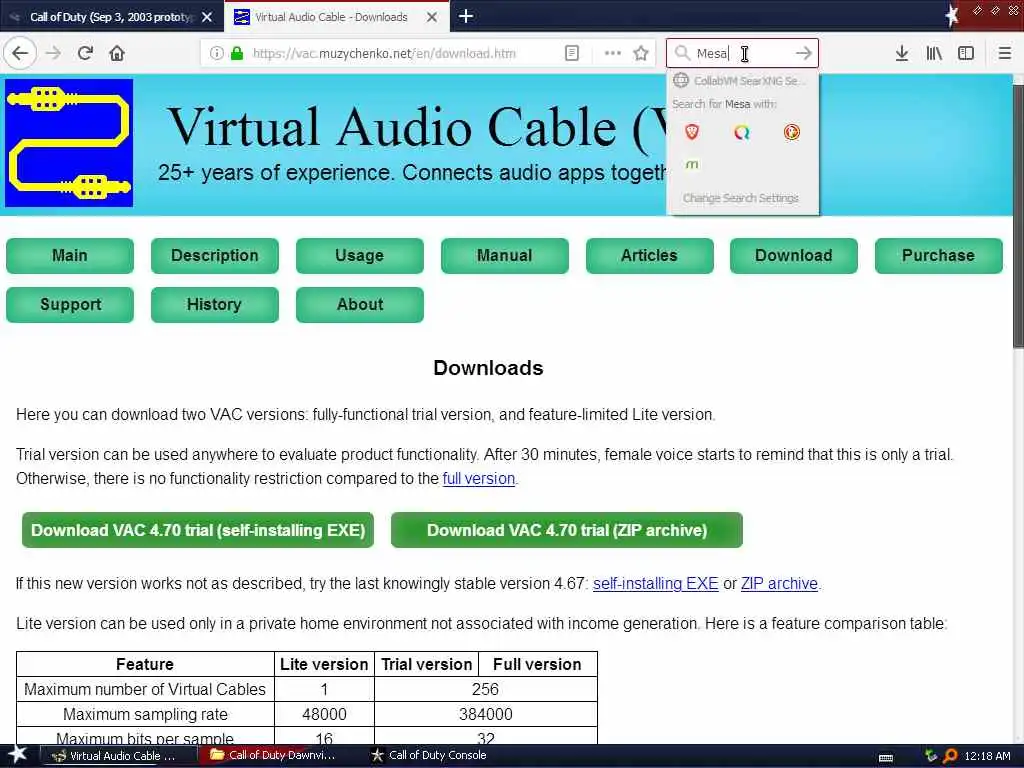This screenshot has height=768, width=1024.
Task: Open the star start menu in taskbar
Action: click(x=18, y=755)
